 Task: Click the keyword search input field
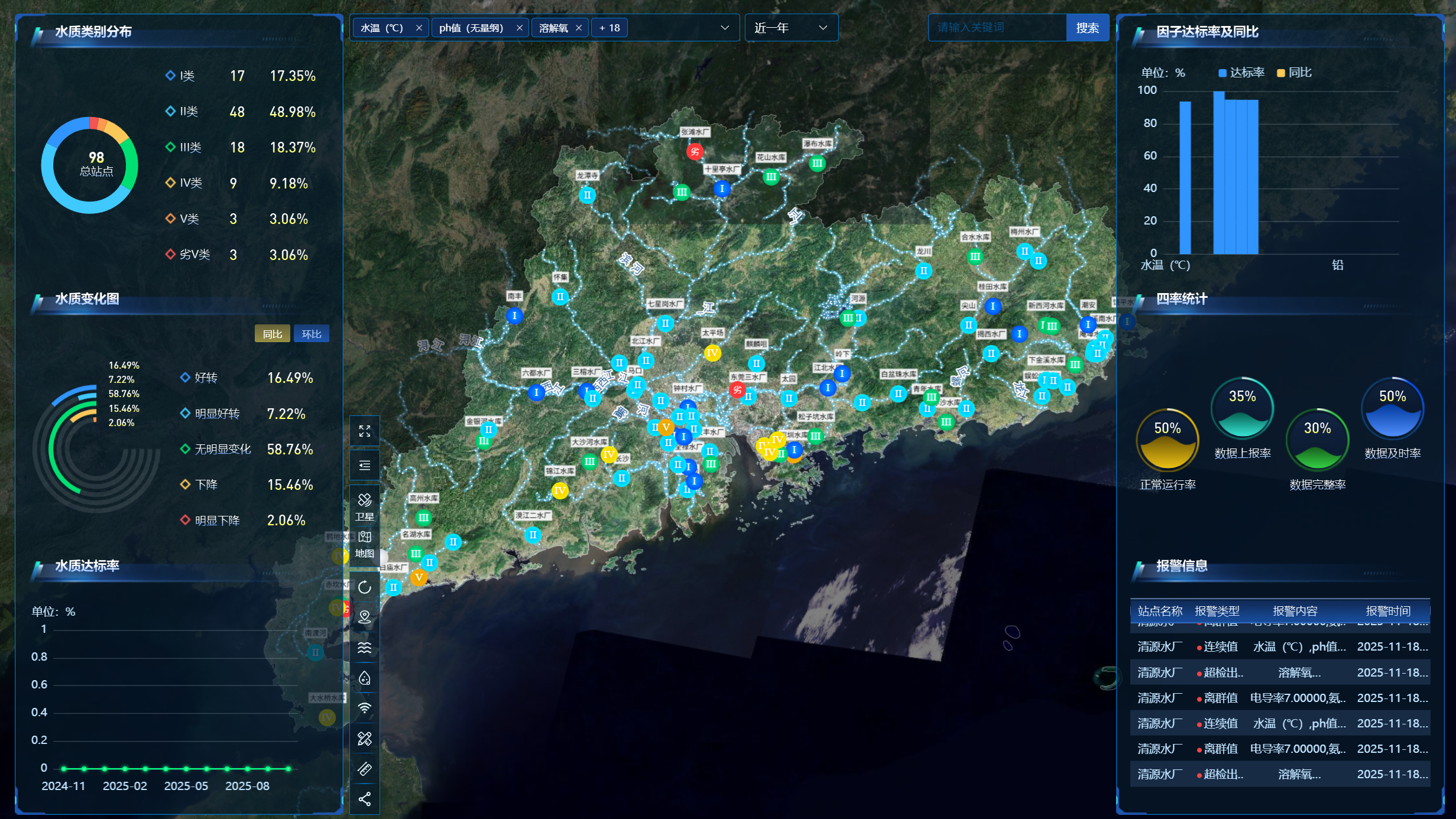tap(997, 28)
